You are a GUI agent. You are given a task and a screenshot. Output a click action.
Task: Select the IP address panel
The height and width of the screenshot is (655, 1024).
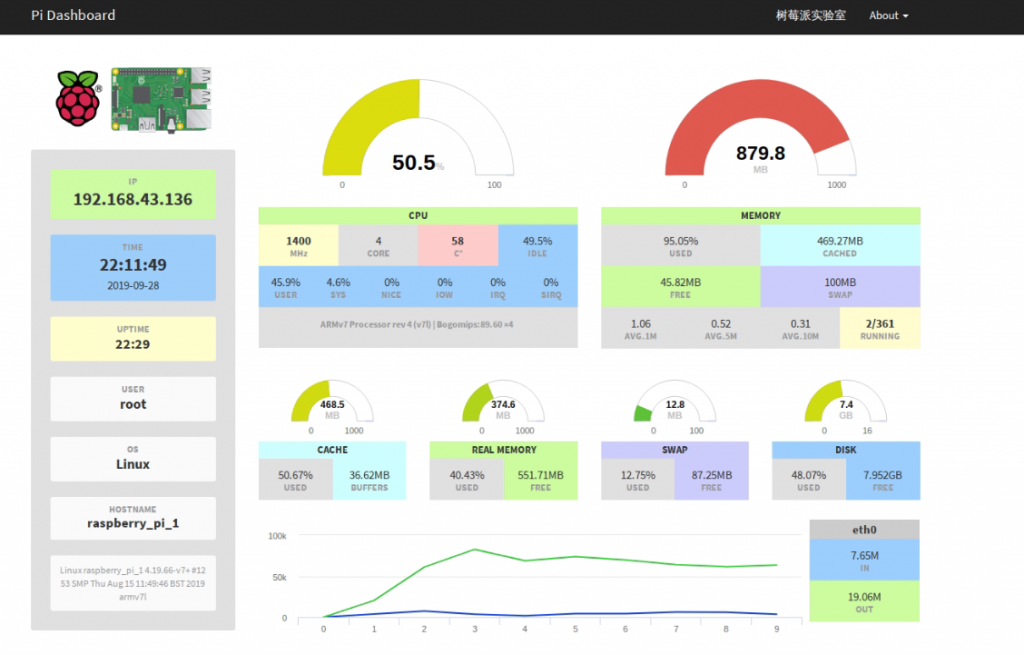pos(133,194)
